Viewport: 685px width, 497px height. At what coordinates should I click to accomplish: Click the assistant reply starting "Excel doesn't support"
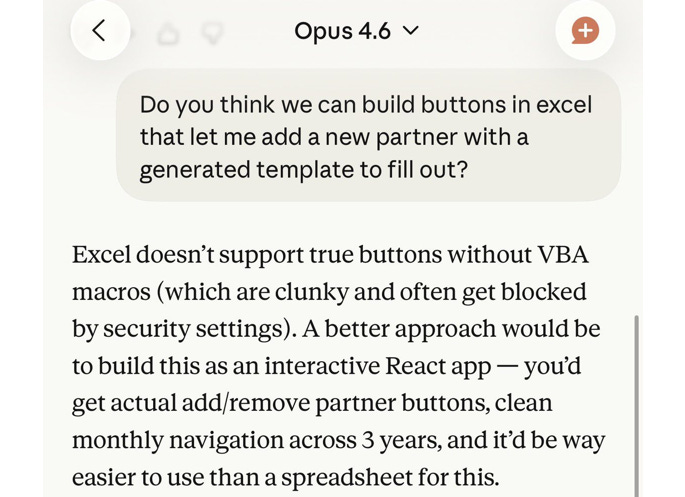click(340, 365)
